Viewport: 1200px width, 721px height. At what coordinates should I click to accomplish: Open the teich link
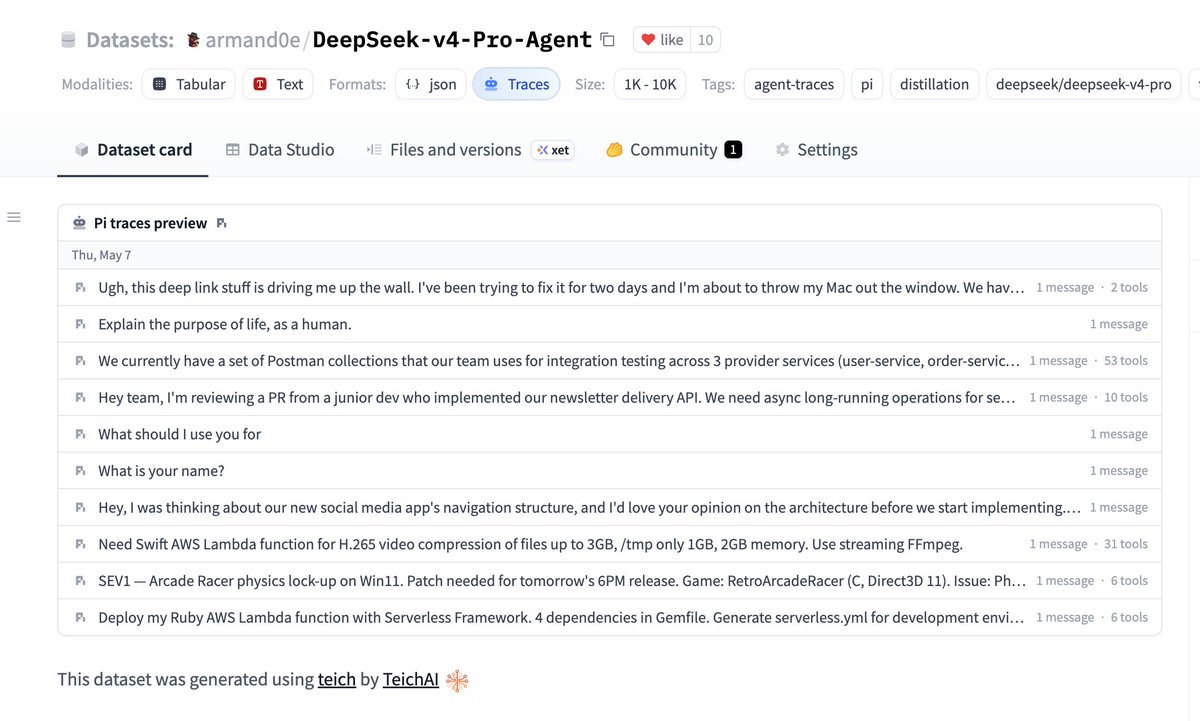pyautogui.click(x=337, y=679)
